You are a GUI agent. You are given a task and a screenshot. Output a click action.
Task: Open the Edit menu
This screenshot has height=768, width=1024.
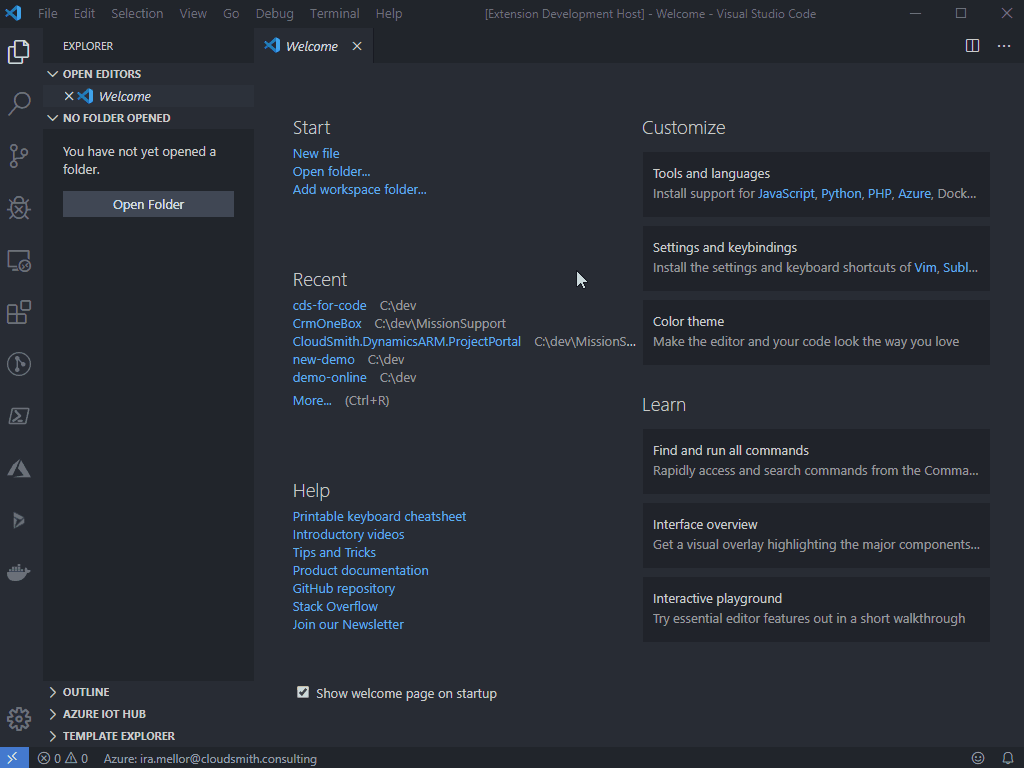pyautogui.click(x=84, y=13)
